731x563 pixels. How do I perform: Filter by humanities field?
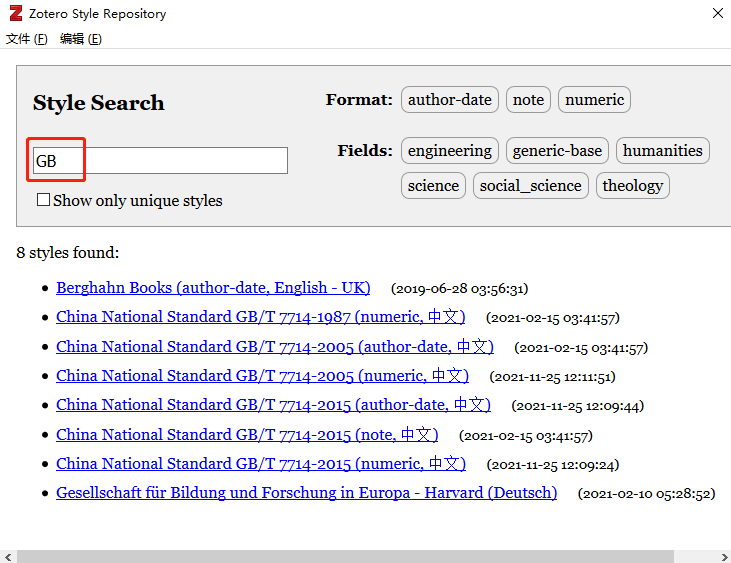pyautogui.click(x=662, y=151)
